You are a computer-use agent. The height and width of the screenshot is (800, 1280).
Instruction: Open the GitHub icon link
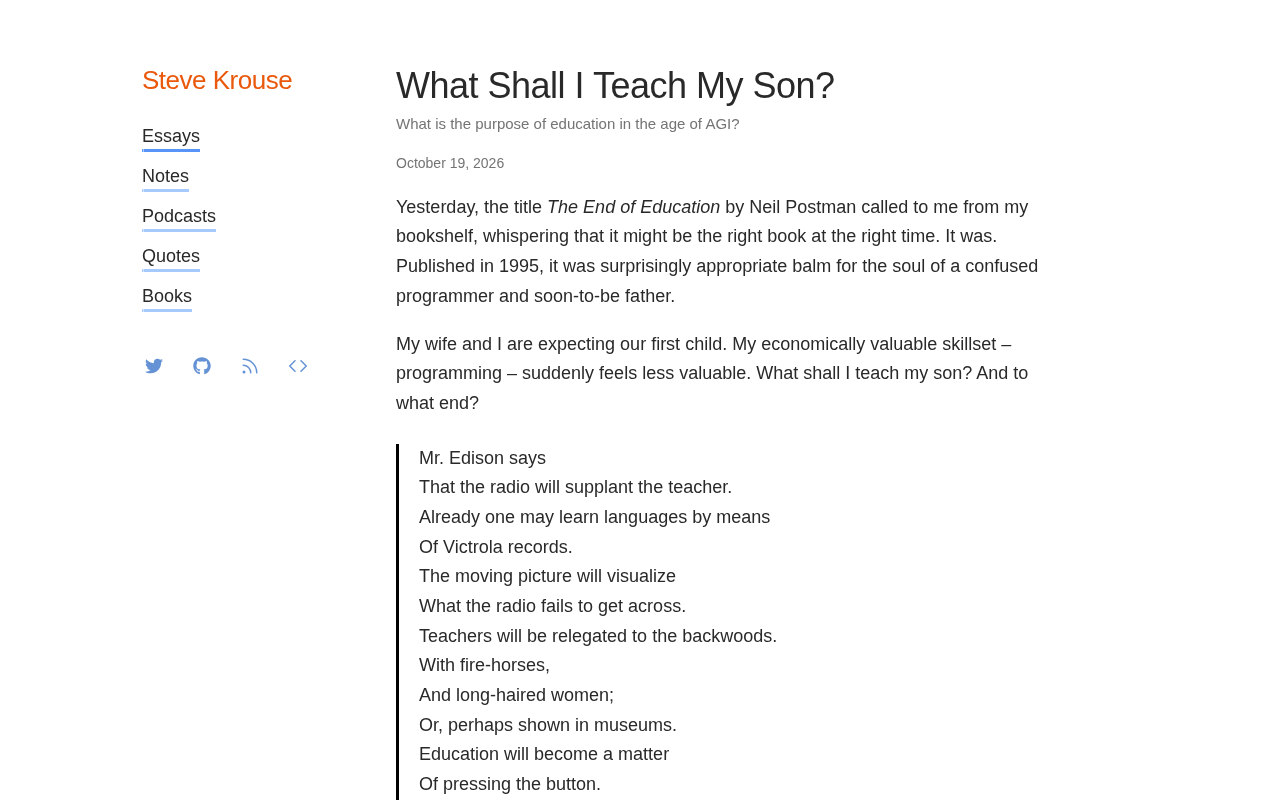pos(202,366)
